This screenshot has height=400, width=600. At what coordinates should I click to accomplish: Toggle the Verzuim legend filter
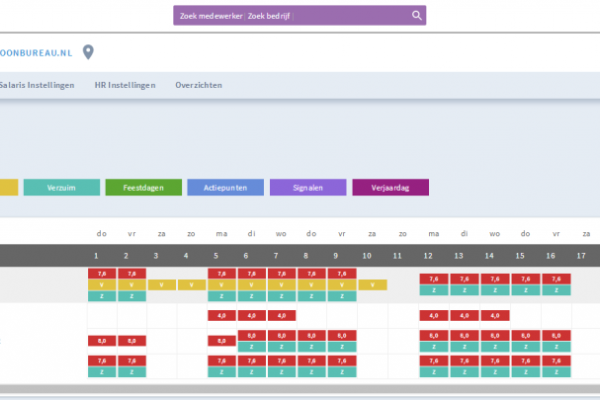(61, 187)
